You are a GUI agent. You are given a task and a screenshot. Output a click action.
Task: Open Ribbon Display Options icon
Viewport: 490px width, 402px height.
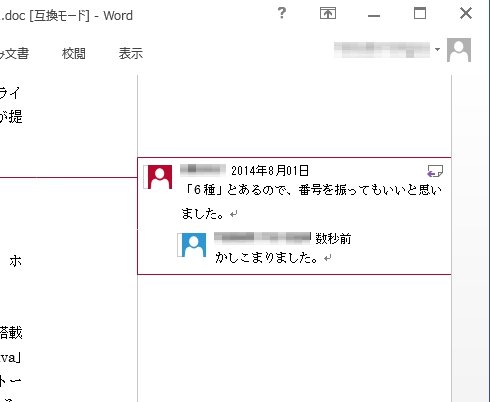[x=328, y=13]
